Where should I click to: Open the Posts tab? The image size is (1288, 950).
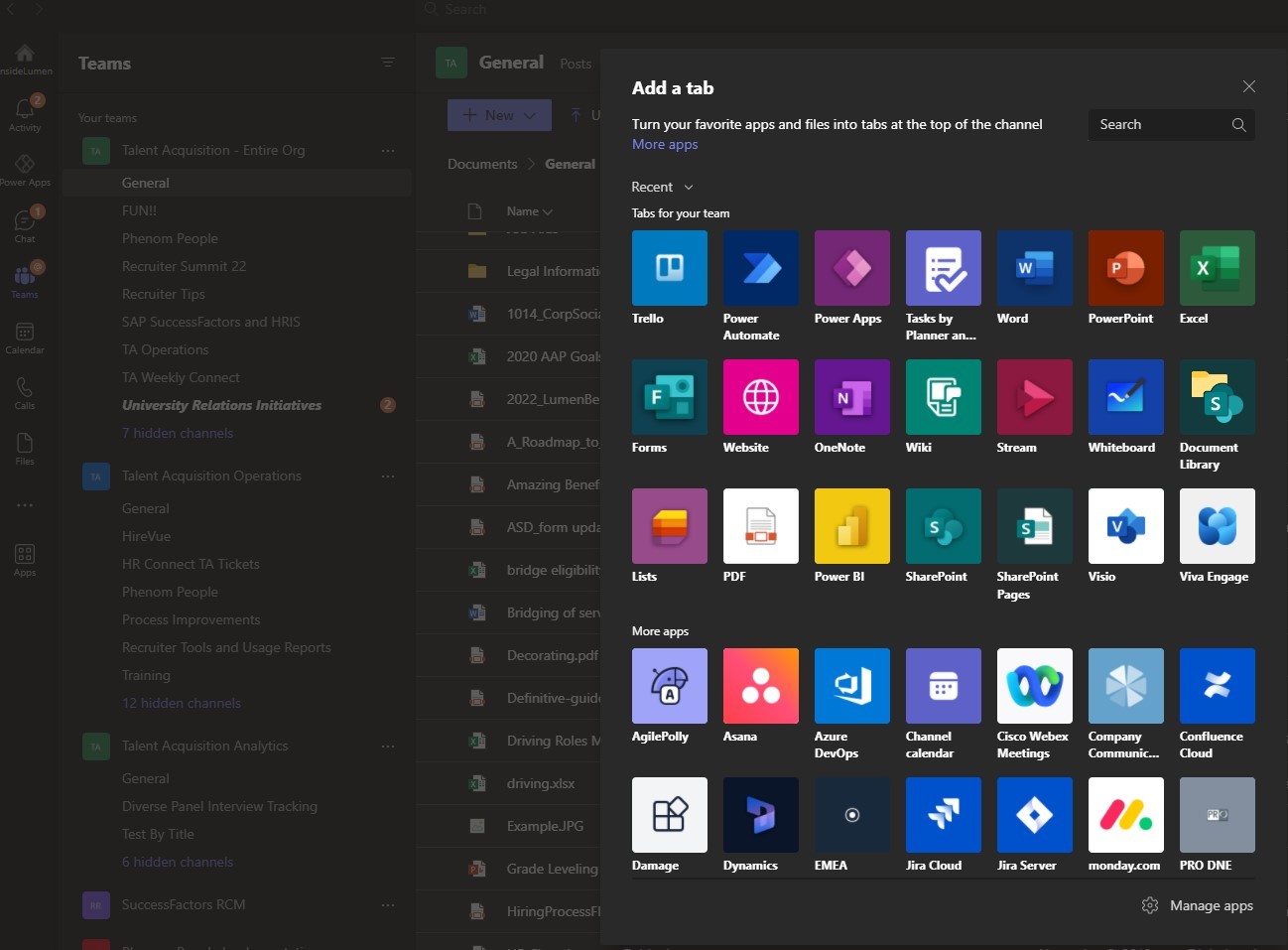point(576,64)
